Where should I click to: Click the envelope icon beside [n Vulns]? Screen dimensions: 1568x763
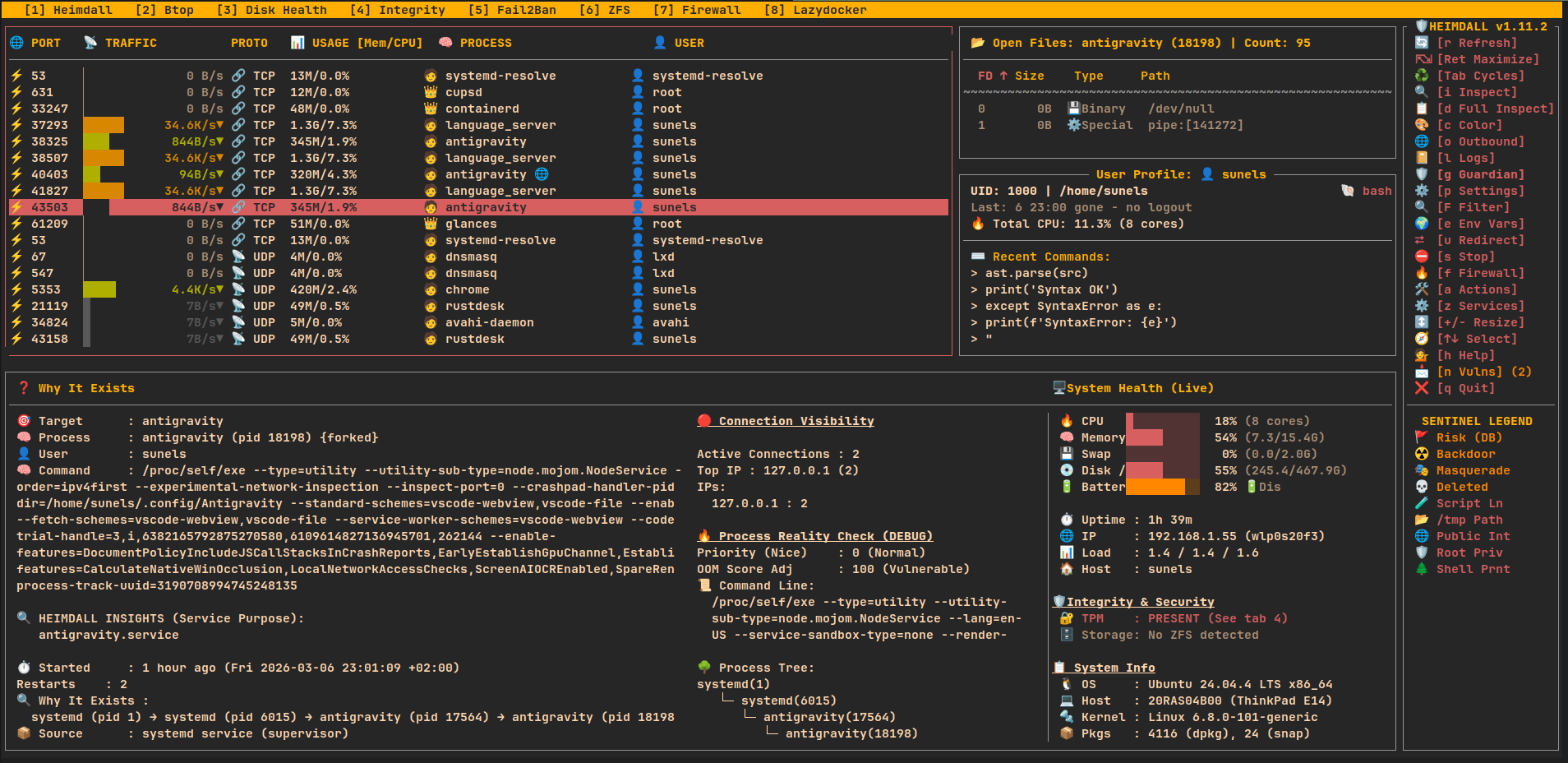(x=1422, y=372)
